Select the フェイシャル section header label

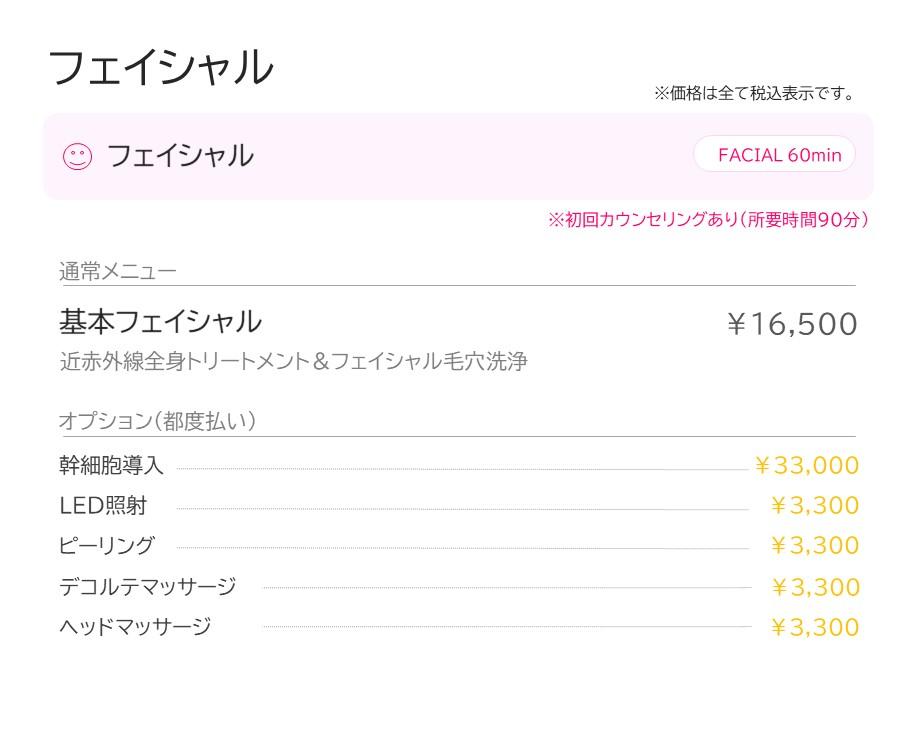(x=179, y=156)
